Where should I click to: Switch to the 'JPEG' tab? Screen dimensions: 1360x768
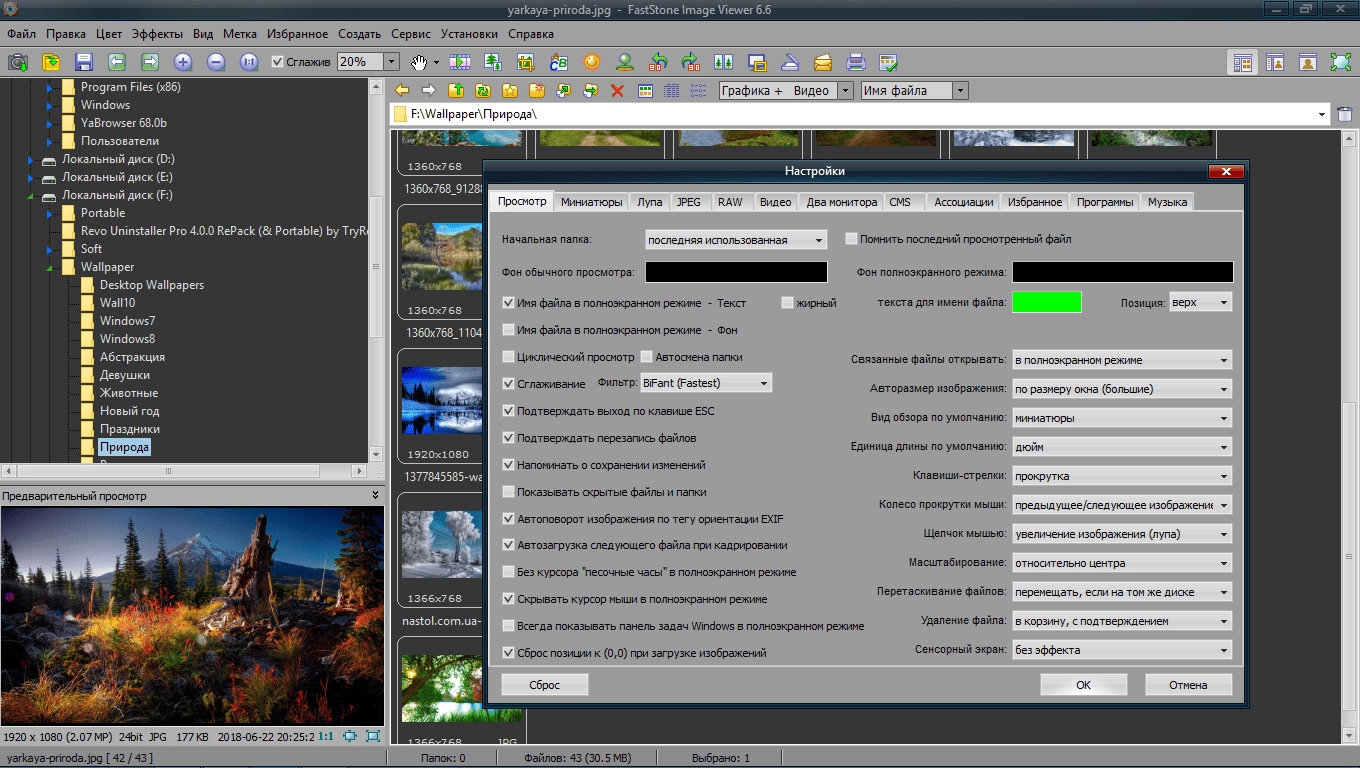pyautogui.click(x=689, y=202)
